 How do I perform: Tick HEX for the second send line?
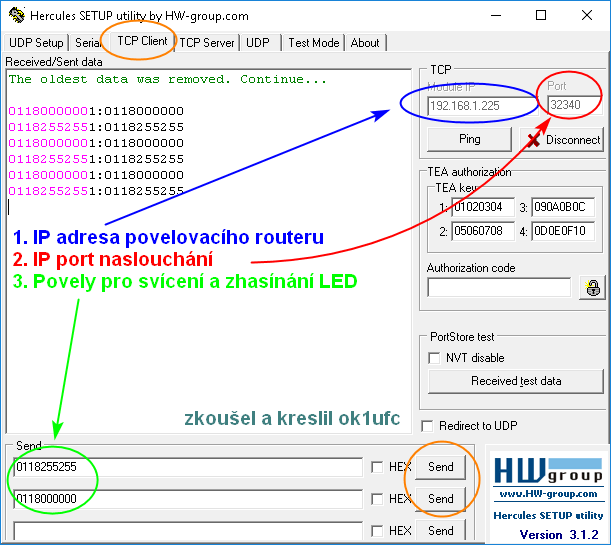(x=376, y=499)
